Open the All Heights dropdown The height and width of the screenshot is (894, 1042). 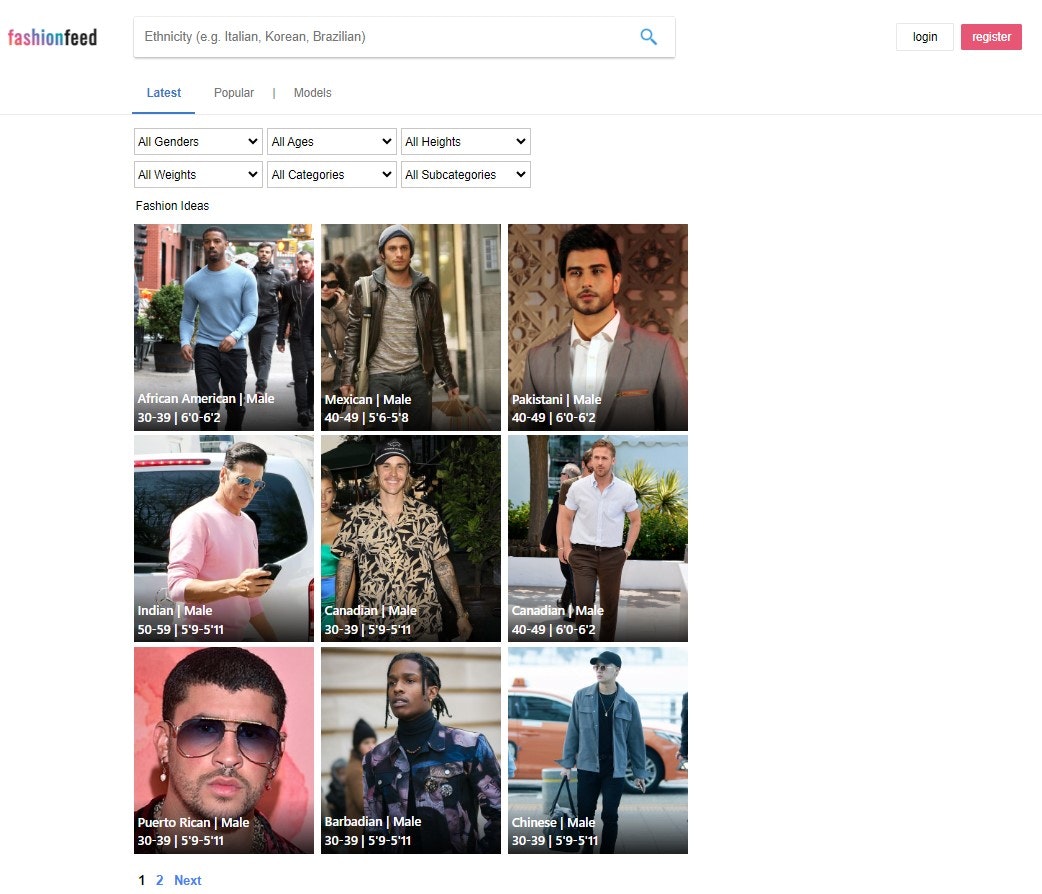465,141
